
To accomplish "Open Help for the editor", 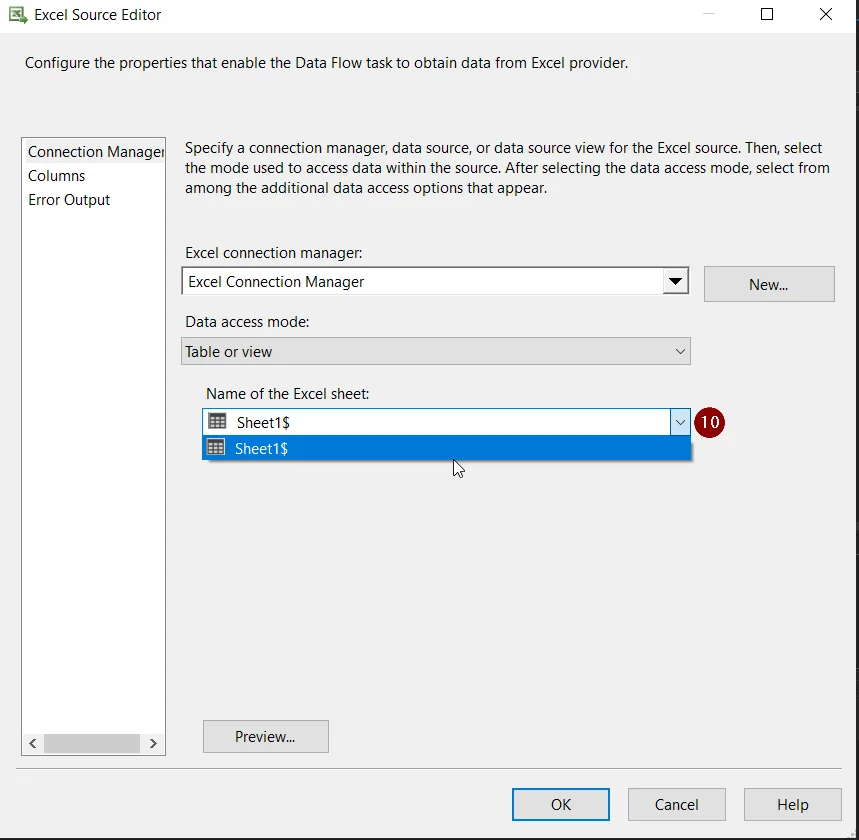I will [x=792, y=804].
